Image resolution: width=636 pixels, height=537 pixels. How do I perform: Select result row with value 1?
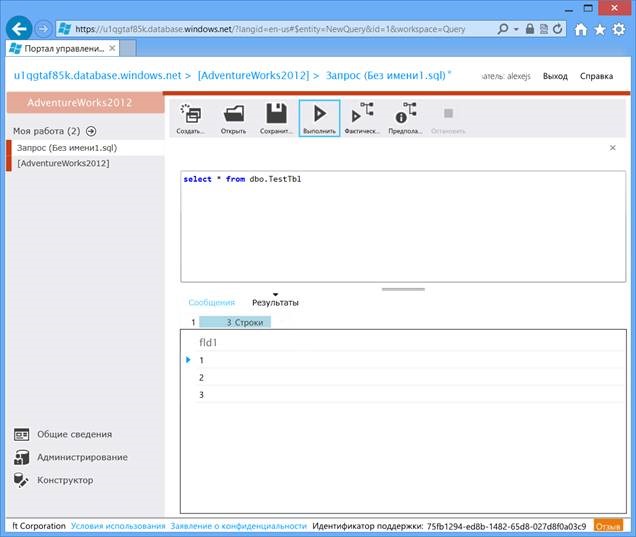[x=410, y=360]
